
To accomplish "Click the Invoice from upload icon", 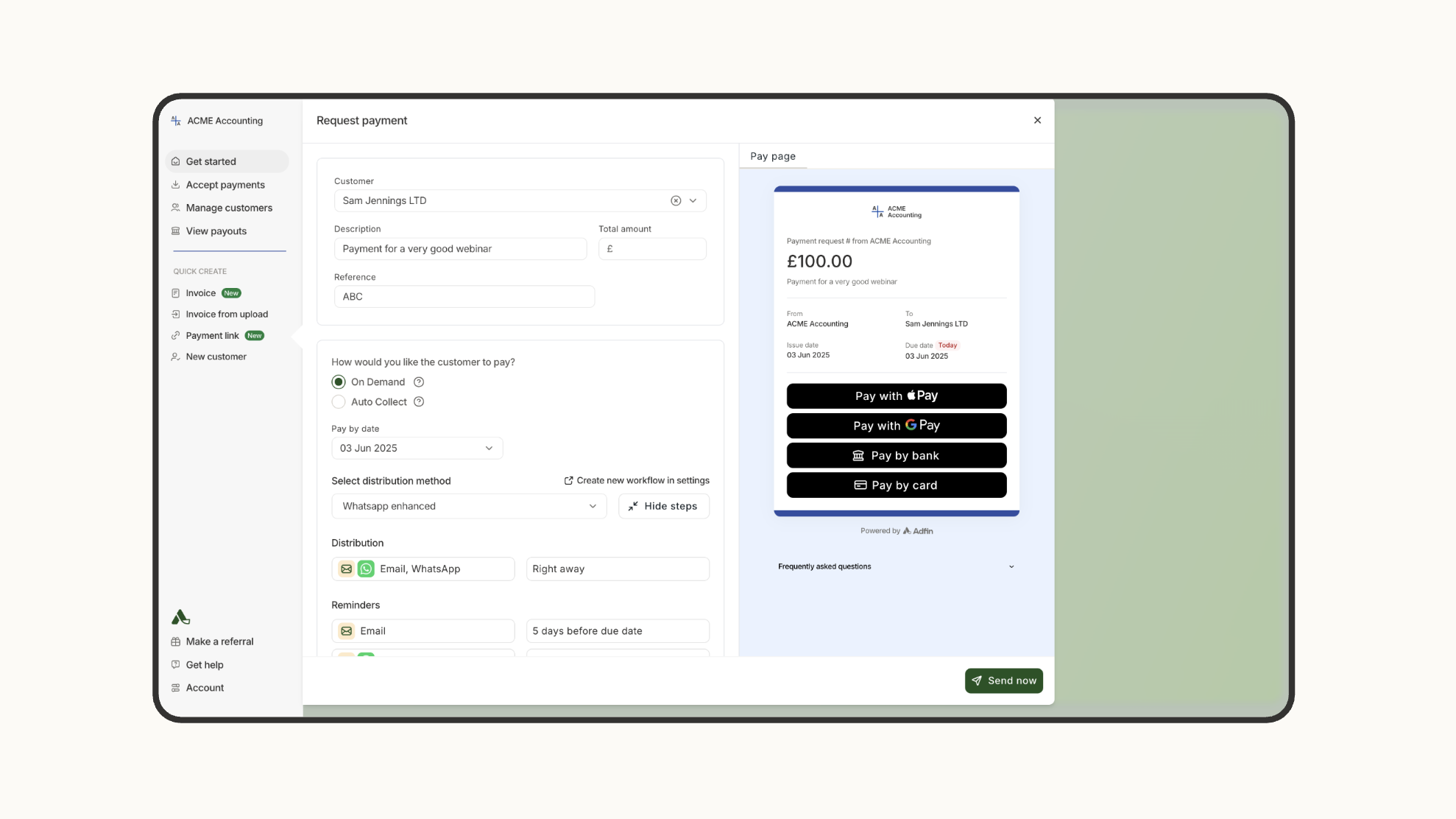I will point(175,314).
